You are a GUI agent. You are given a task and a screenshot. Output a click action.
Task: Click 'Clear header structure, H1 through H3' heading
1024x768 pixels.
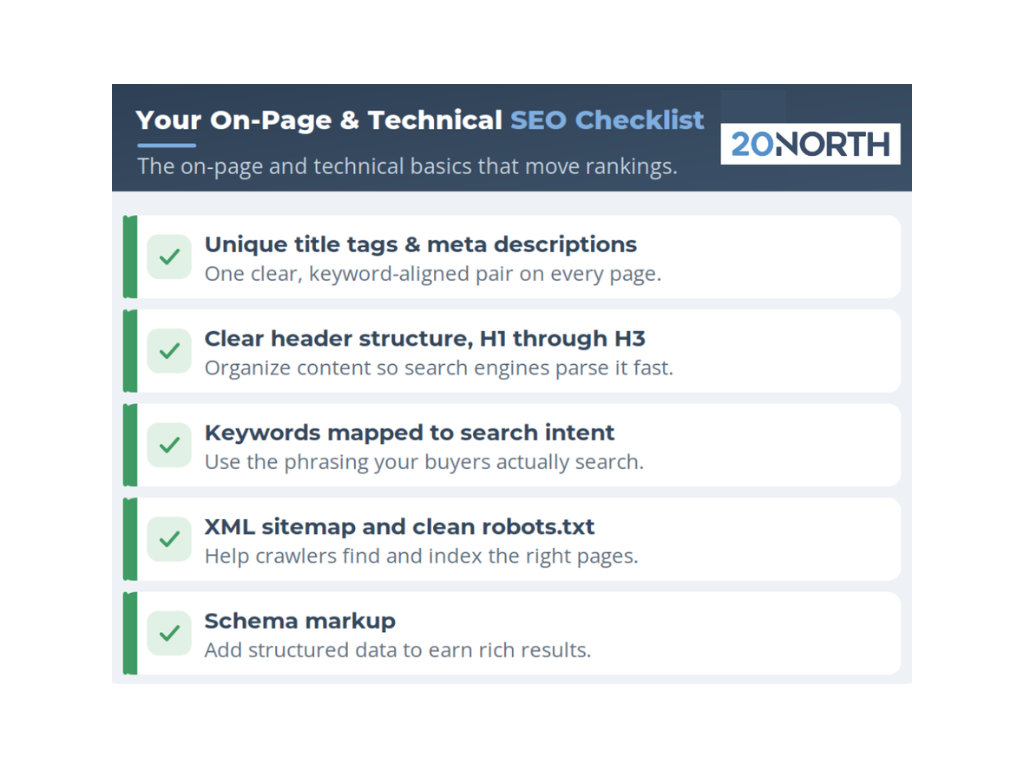(x=424, y=338)
